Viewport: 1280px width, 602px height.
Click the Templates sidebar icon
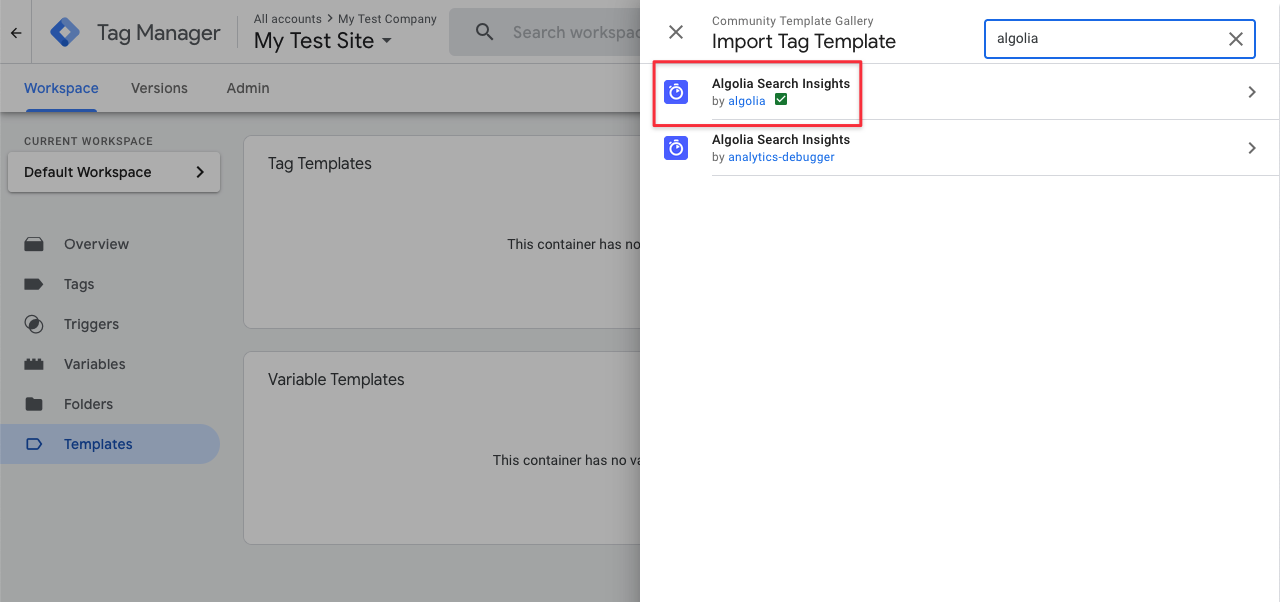tap(34, 444)
